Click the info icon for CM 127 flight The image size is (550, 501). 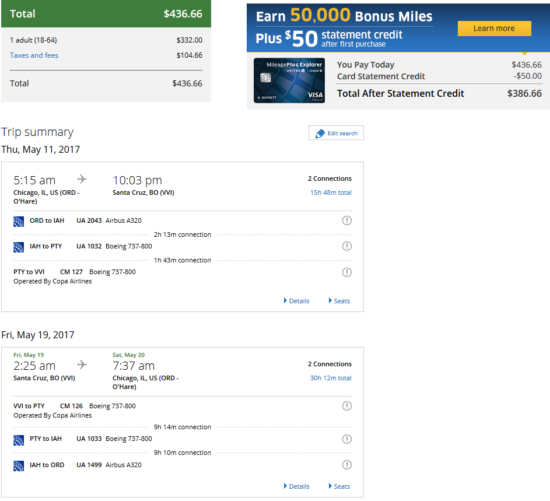[347, 272]
